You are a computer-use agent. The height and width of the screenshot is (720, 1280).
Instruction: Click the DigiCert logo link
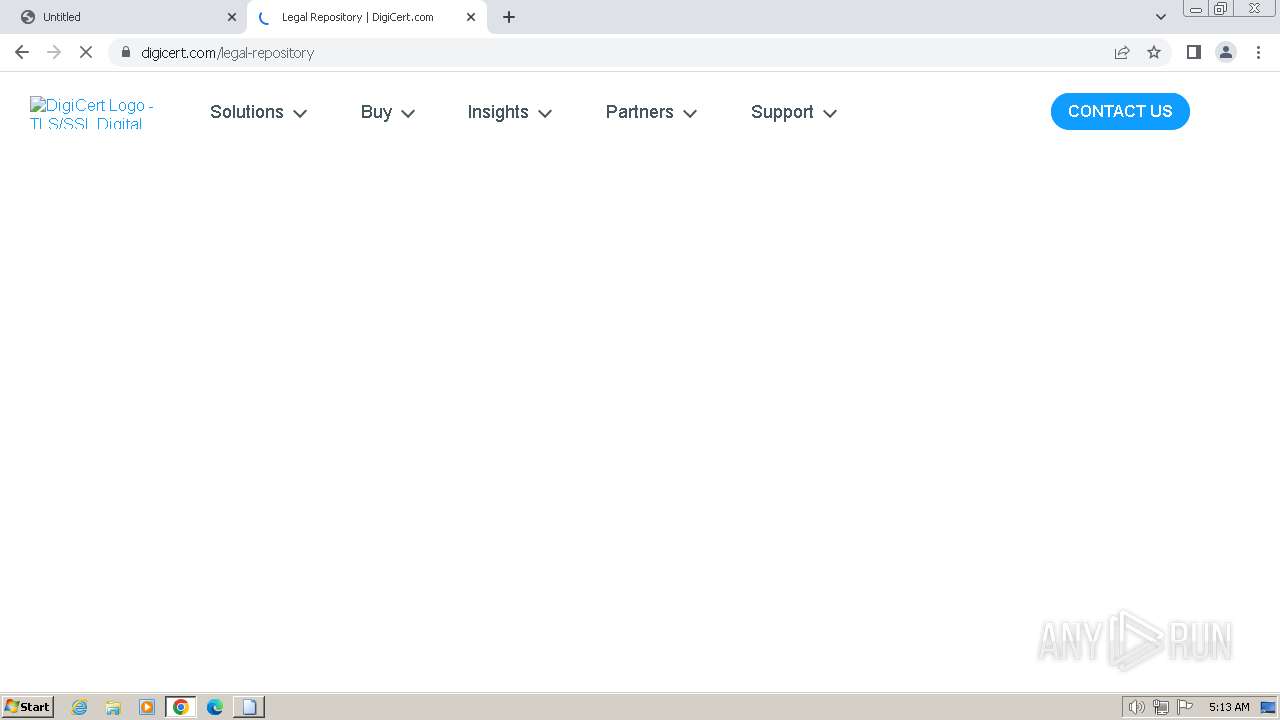(x=92, y=112)
